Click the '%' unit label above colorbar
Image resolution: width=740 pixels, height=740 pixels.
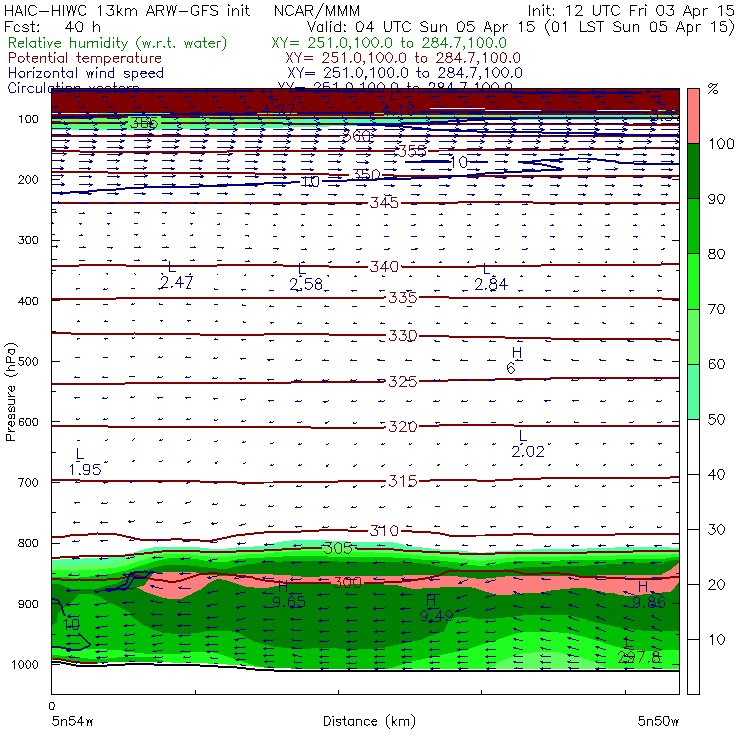tap(713, 89)
